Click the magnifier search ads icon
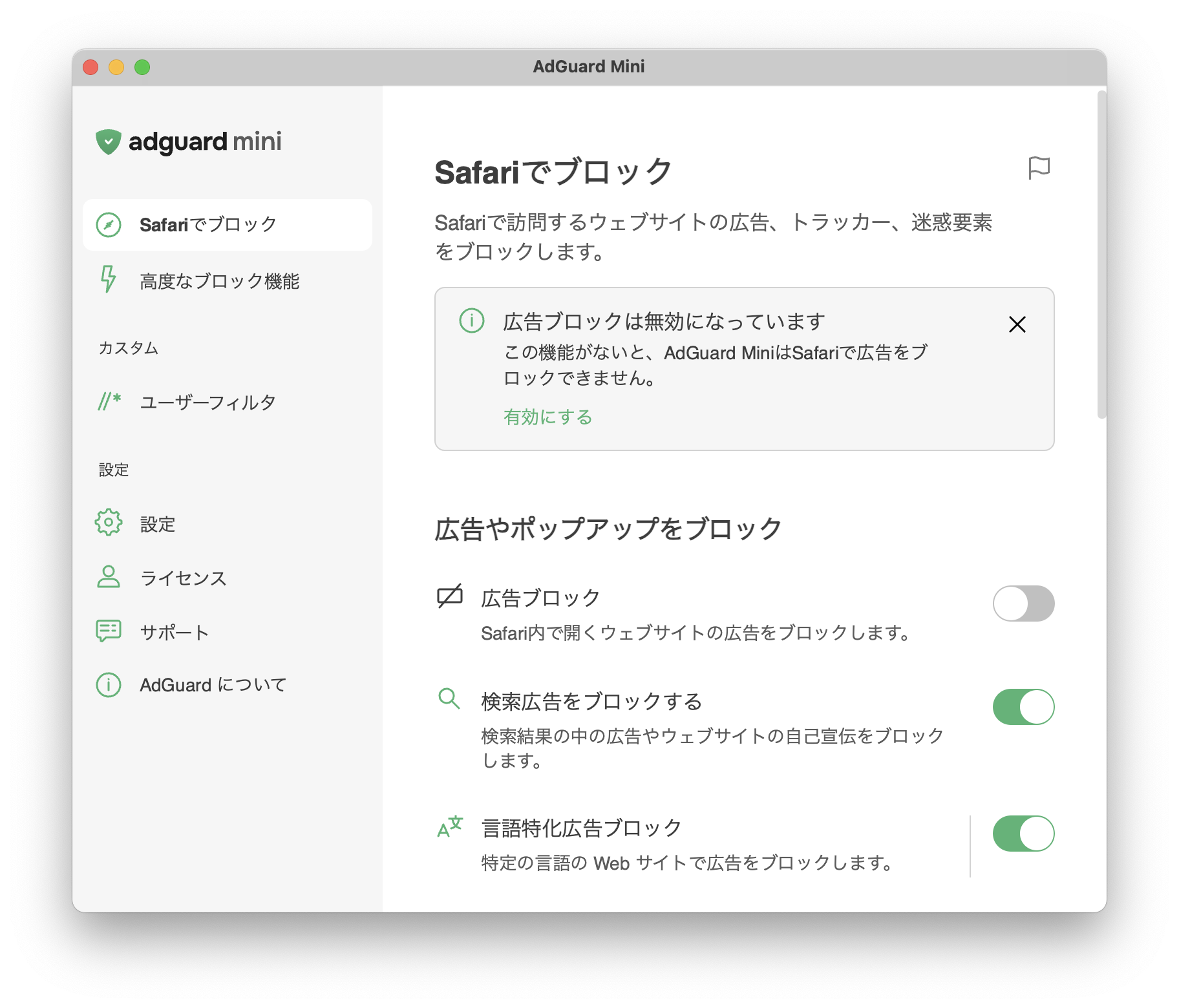 coord(449,698)
